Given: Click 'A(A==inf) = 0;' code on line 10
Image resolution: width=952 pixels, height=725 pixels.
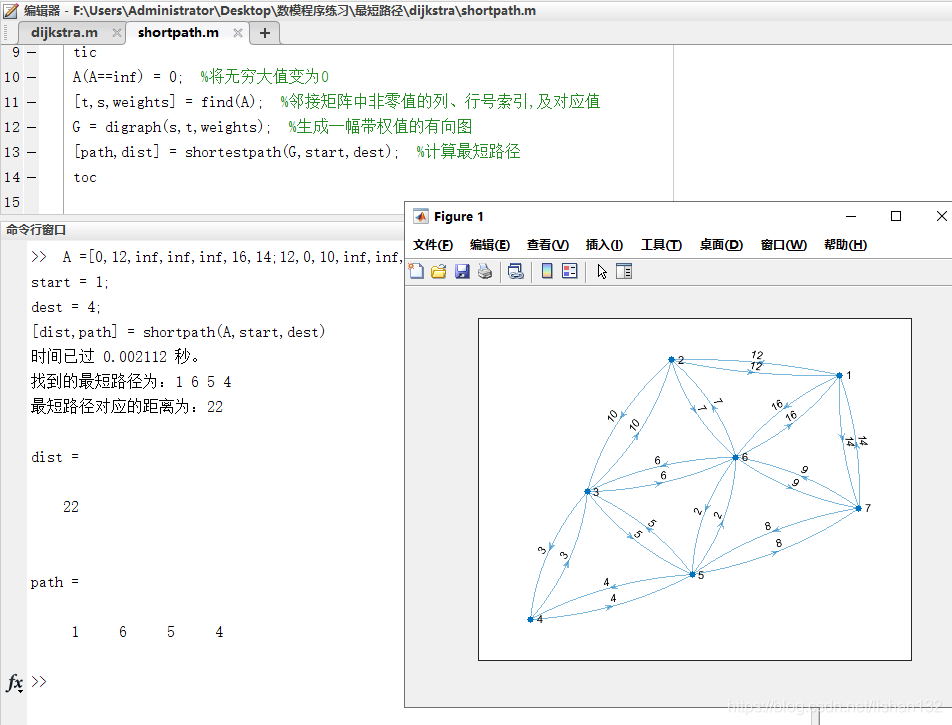Looking at the screenshot, I should (128, 77).
